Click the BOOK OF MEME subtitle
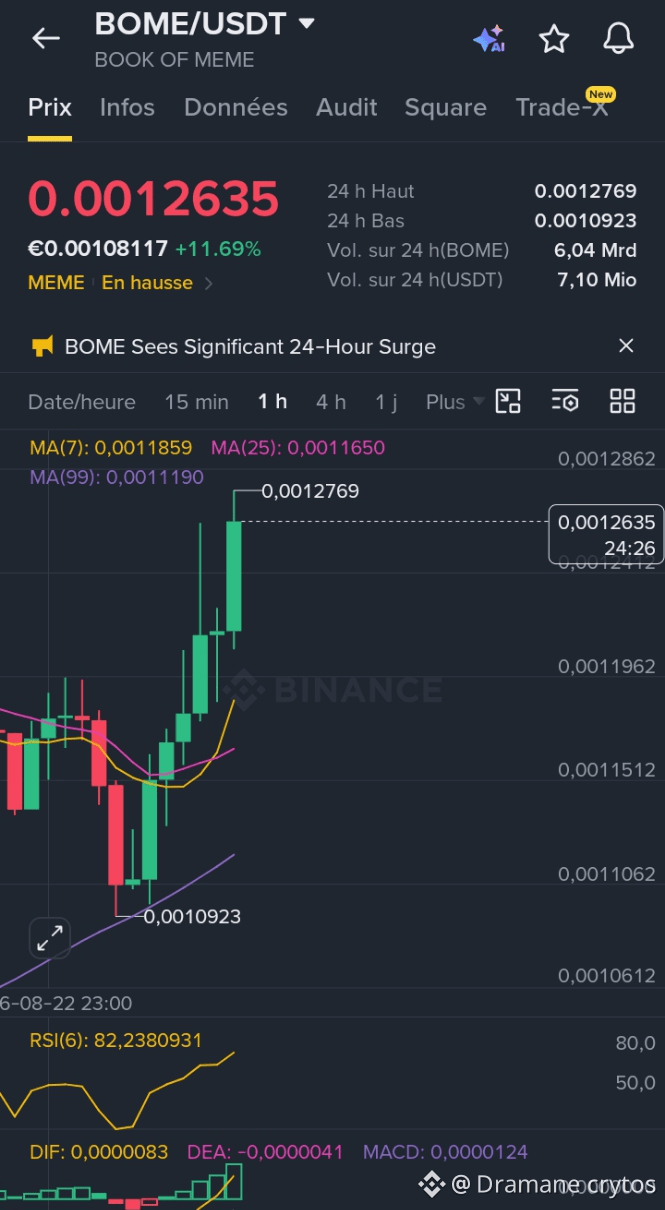Image resolution: width=665 pixels, height=1210 pixels. tap(174, 60)
